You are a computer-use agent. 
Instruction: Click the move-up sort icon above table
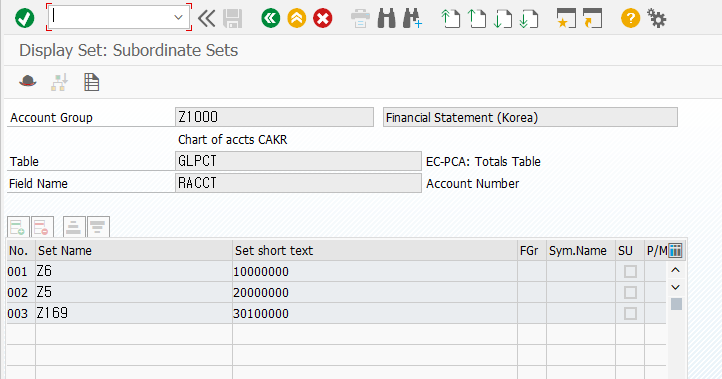(74, 227)
